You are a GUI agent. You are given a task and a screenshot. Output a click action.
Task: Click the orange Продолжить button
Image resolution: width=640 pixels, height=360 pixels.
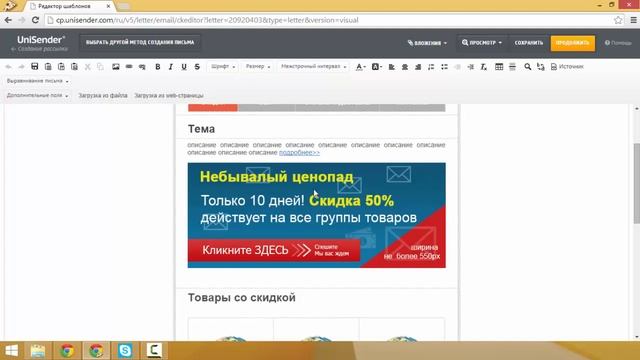click(573, 43)
